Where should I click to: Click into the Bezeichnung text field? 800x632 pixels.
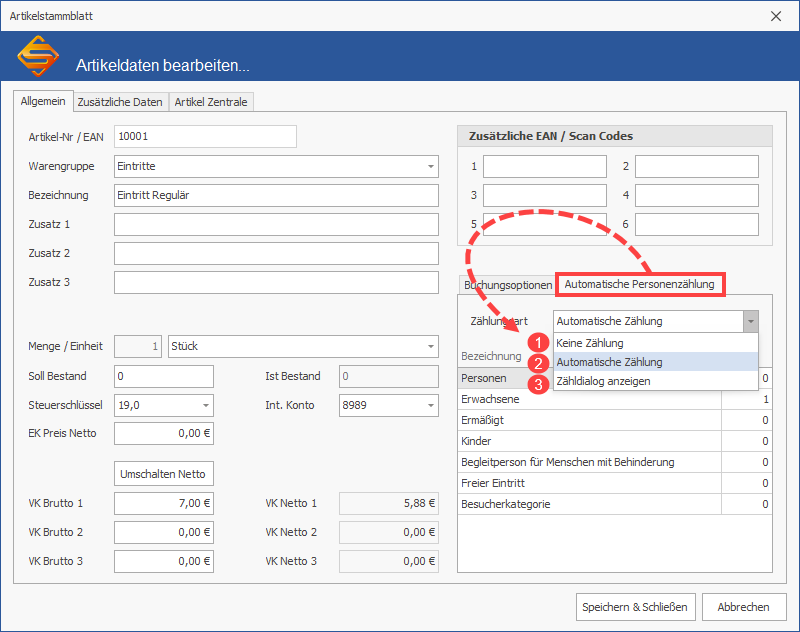pos(276,195)
